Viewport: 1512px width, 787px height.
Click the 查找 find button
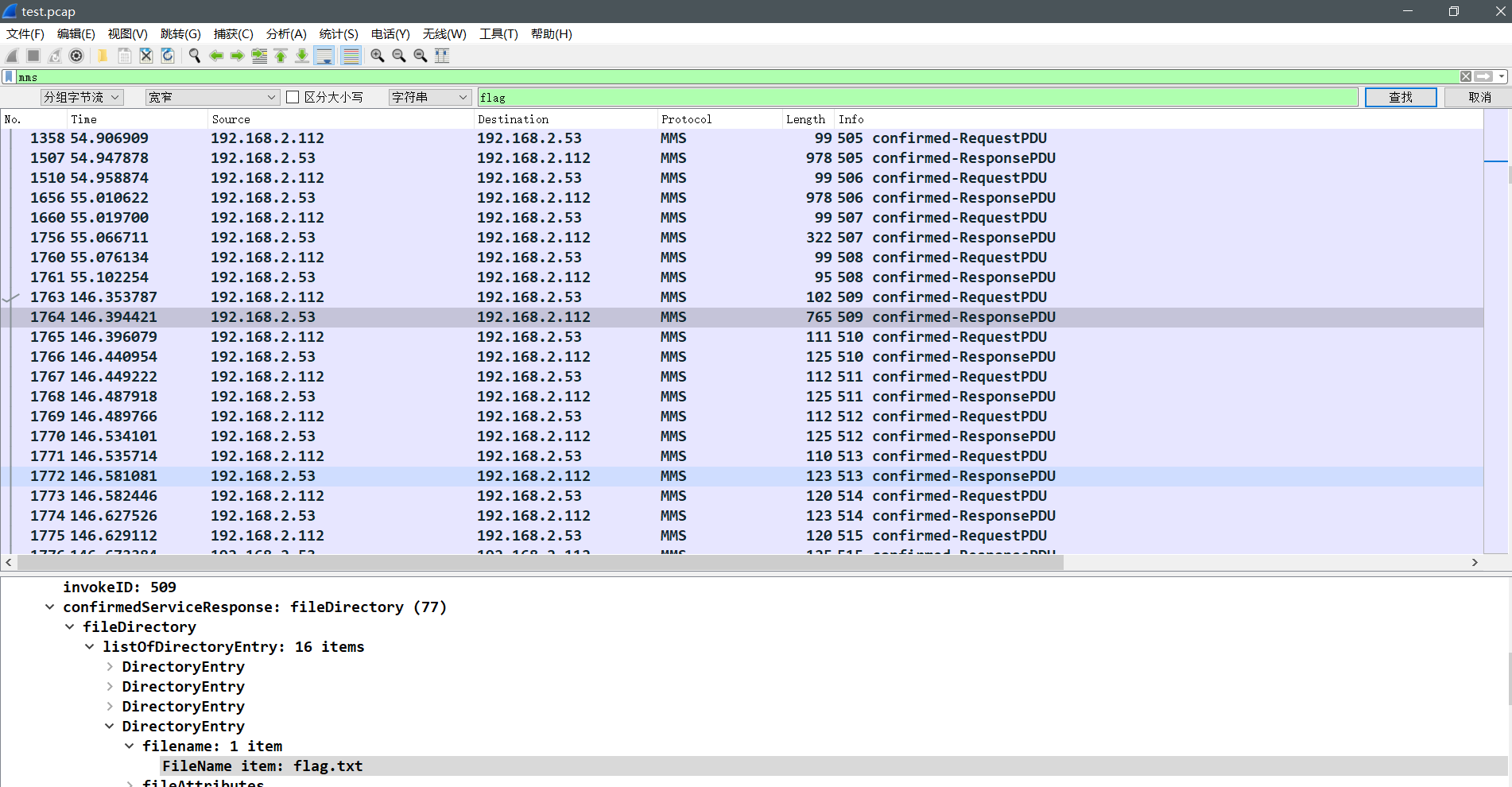1400,97
